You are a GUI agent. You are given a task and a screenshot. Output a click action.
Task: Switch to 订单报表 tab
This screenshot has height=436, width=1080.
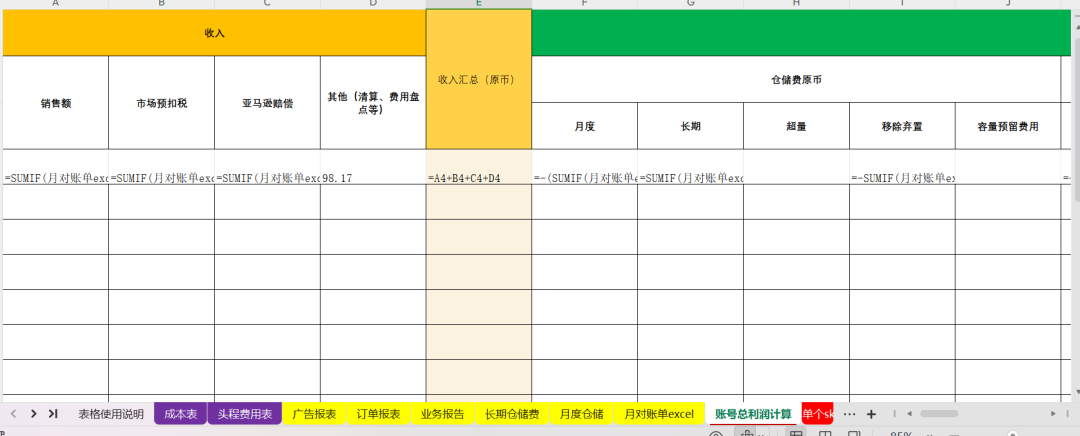point(378,414)
